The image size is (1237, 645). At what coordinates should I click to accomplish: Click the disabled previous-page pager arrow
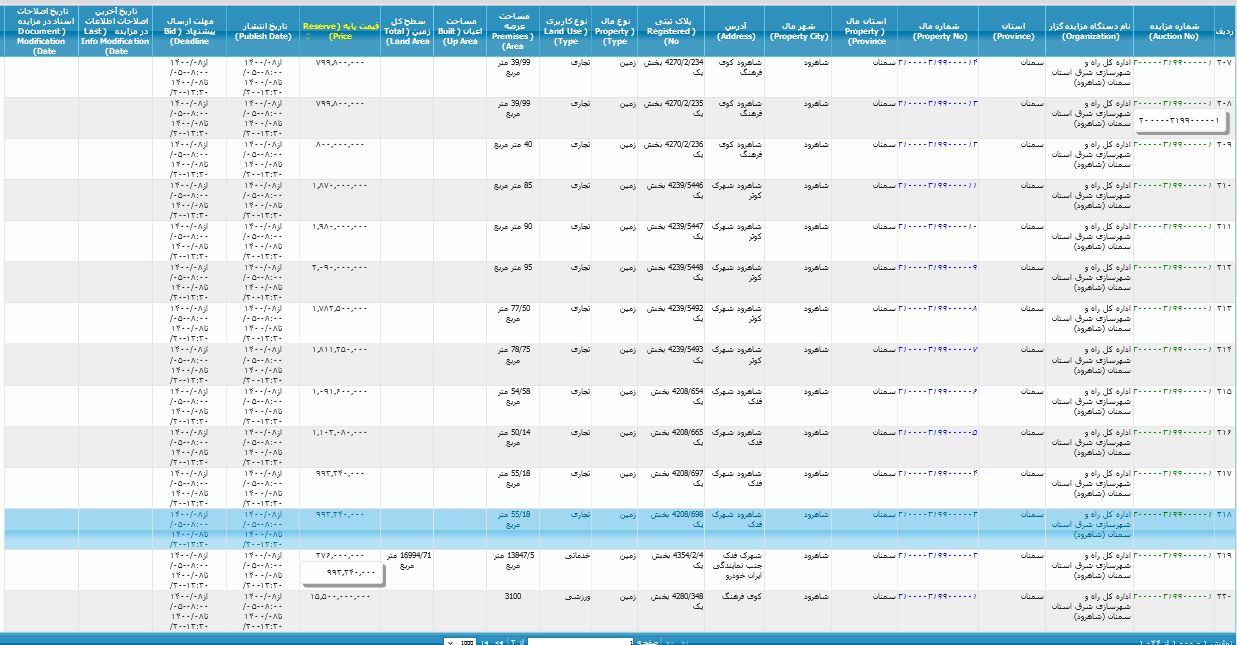(x=671, y=642)
